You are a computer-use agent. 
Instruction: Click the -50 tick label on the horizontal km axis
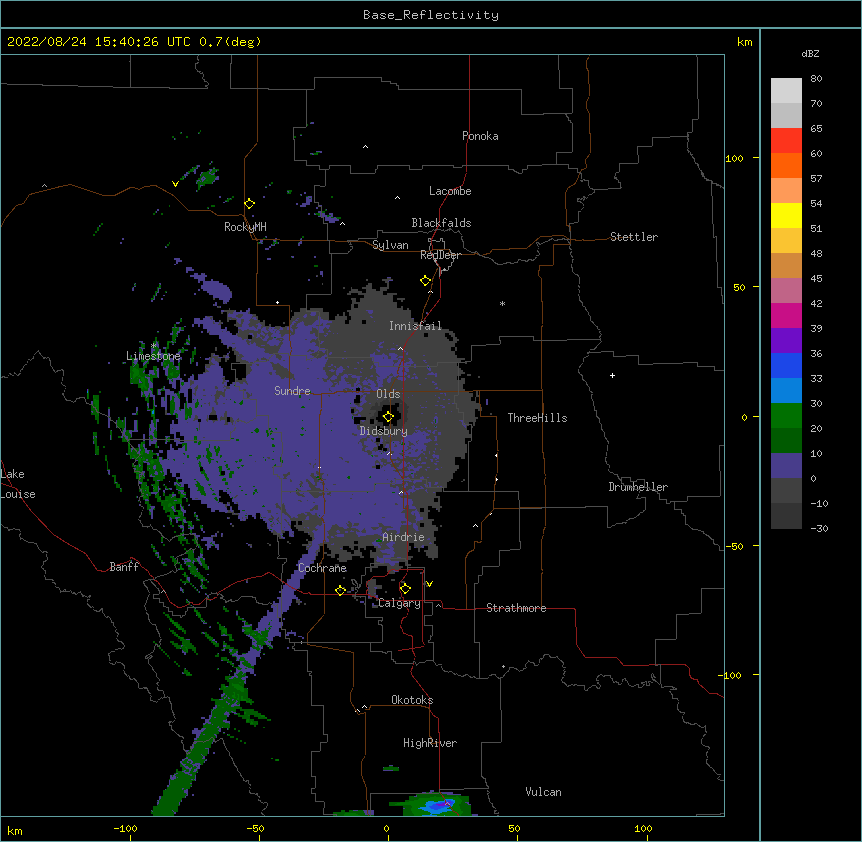255,829
